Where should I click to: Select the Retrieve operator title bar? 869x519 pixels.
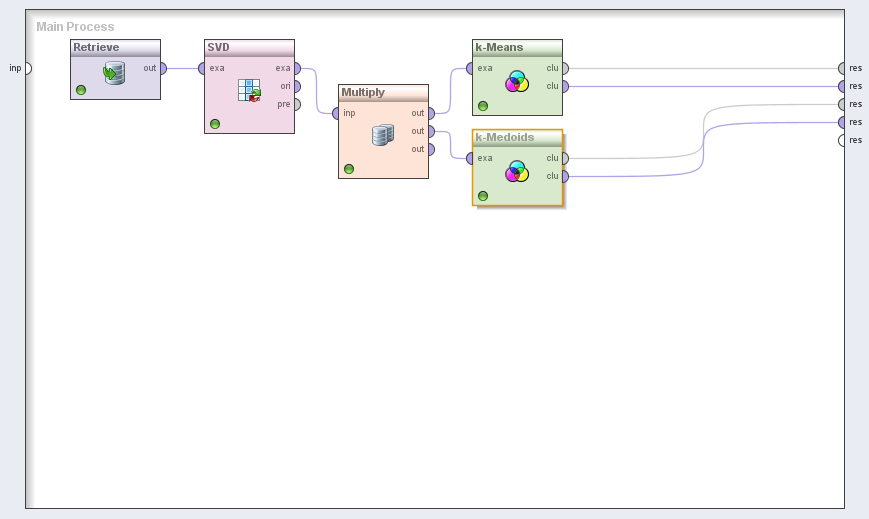(x=115, y=48)
